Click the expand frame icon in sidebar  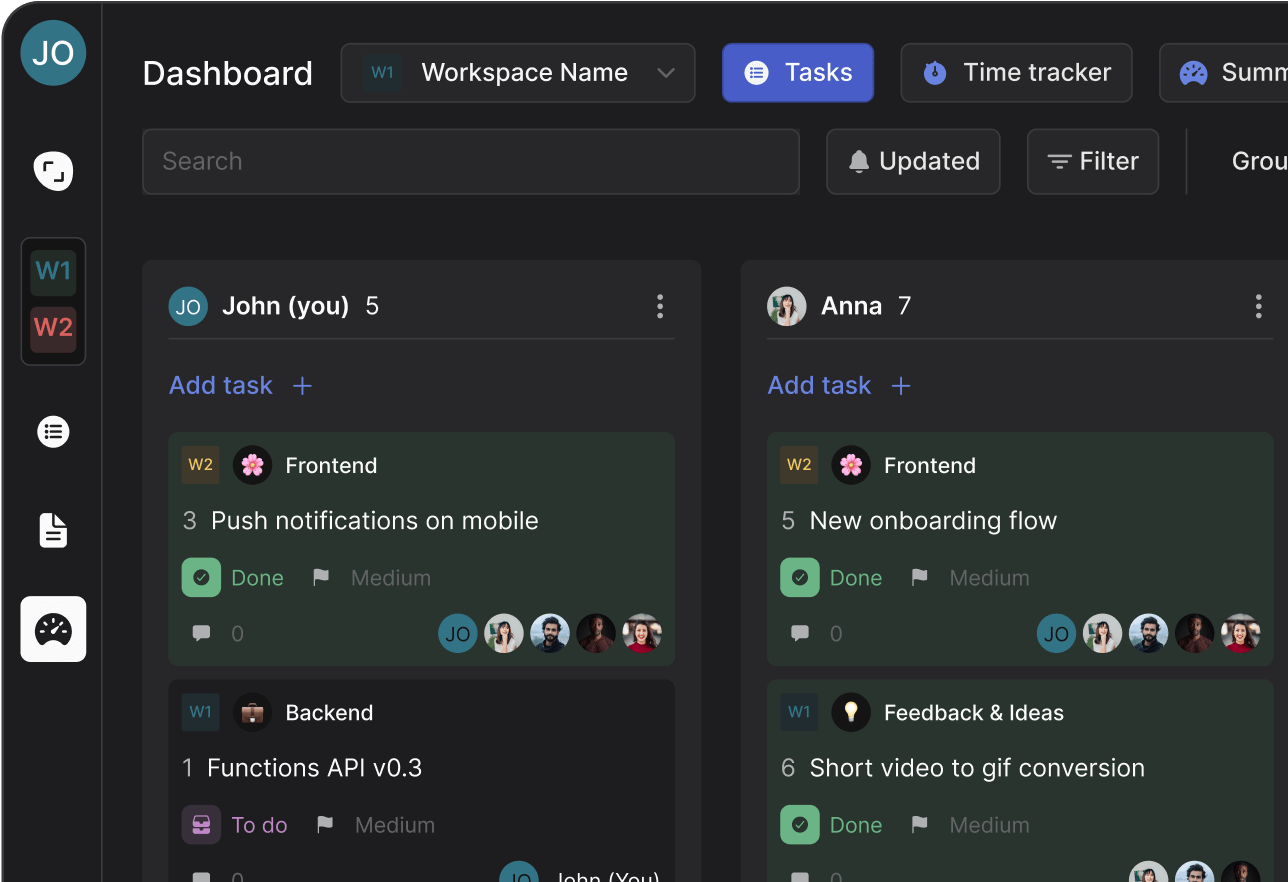(x=53, y=171)
